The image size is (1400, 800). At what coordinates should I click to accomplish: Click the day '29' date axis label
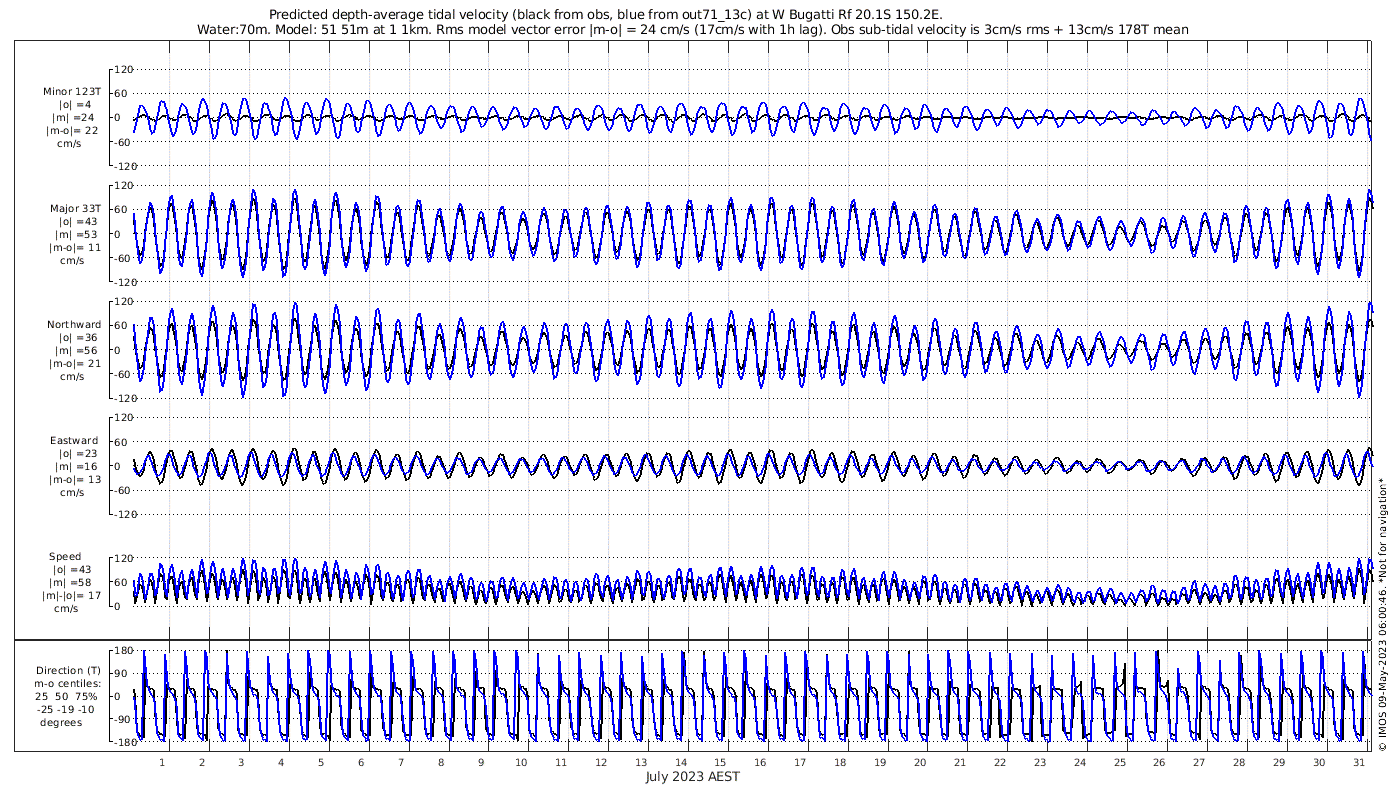(1279, 762)
